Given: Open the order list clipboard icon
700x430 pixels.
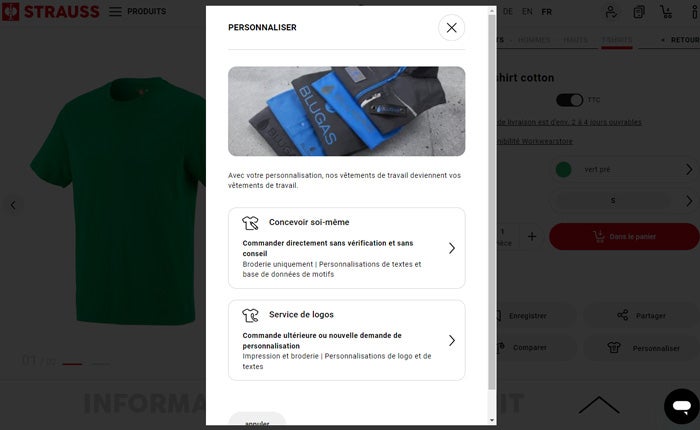Looking at the screenshot, I should tap(639, 12).
